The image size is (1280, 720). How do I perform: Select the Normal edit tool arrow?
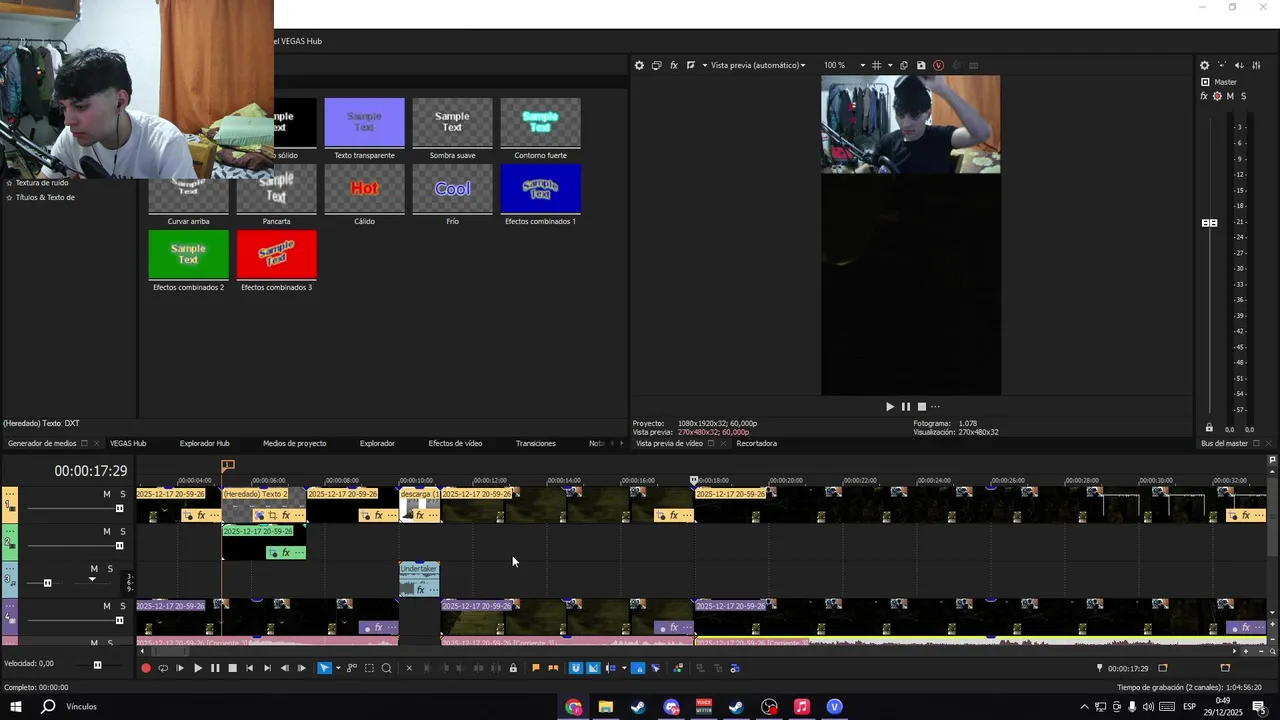click(324, 668)
